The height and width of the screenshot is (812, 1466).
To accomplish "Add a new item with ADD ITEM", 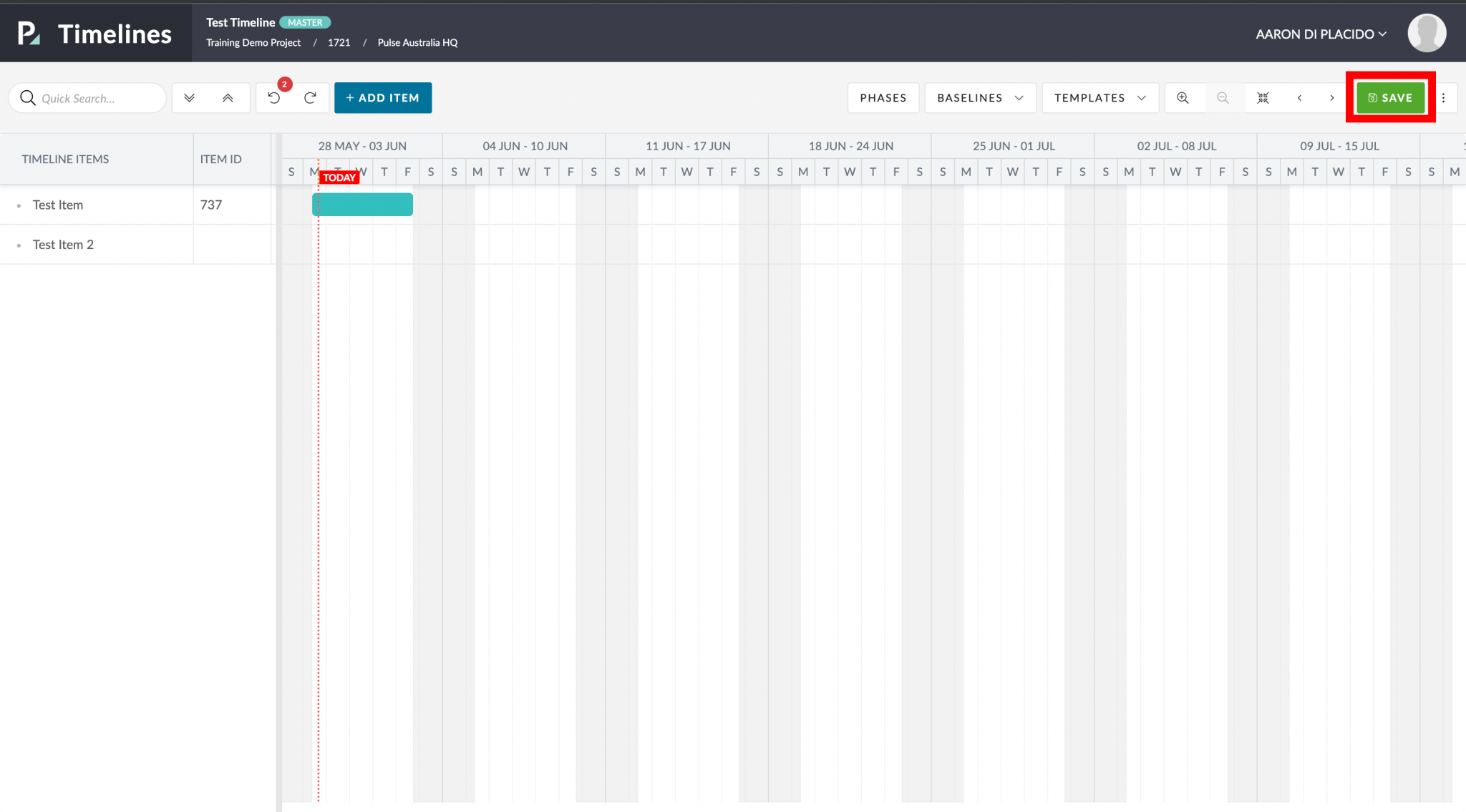I will click(x=383, y=97).
